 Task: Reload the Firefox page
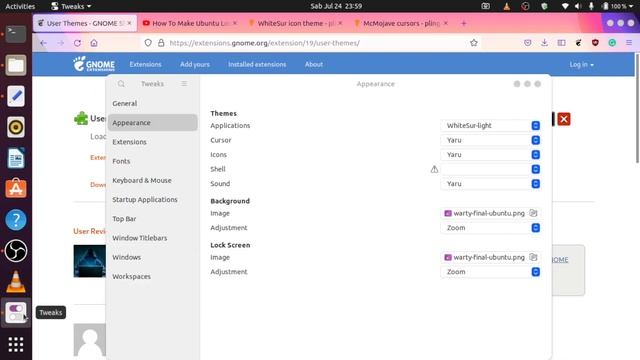[x=77, y=43]
